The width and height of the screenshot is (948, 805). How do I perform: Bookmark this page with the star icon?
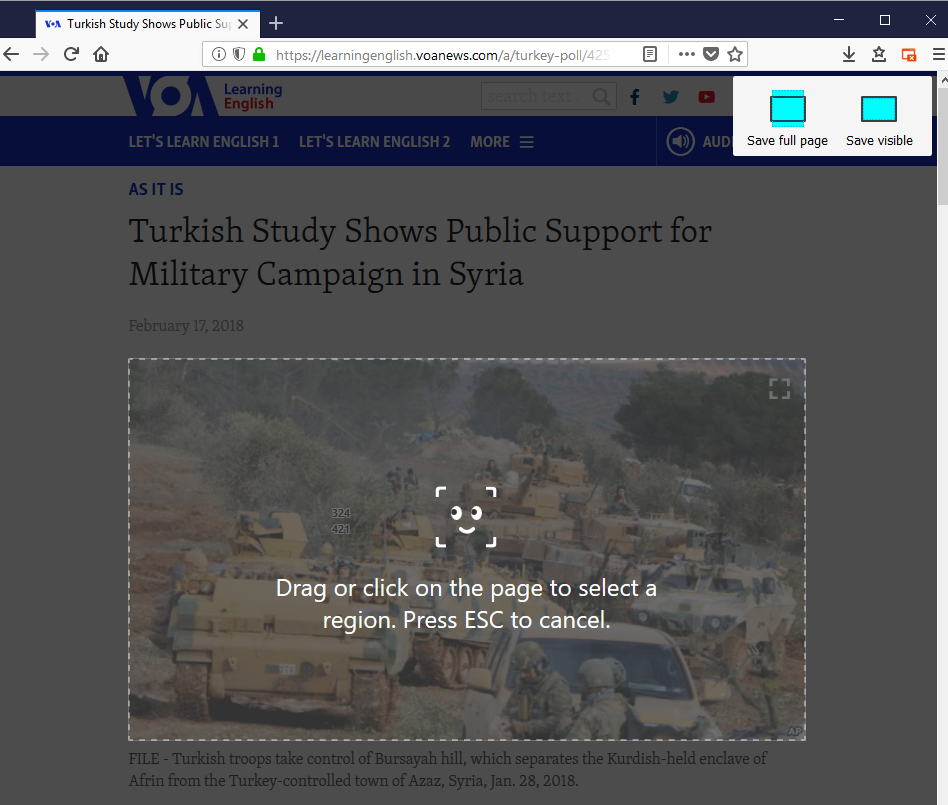click(x=735, y=54)
